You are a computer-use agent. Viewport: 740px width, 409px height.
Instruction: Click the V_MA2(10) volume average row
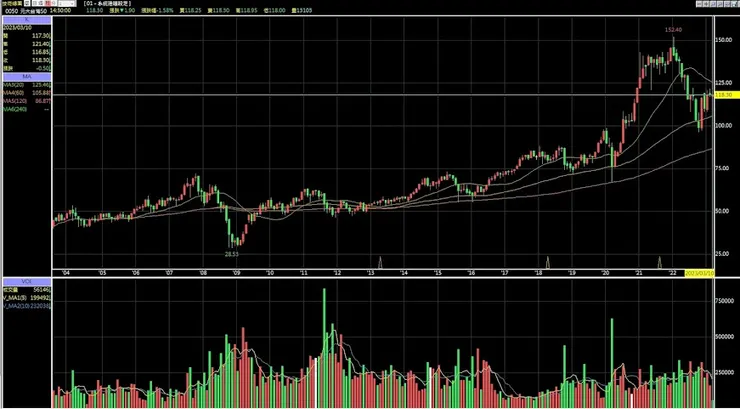point(27,306)
